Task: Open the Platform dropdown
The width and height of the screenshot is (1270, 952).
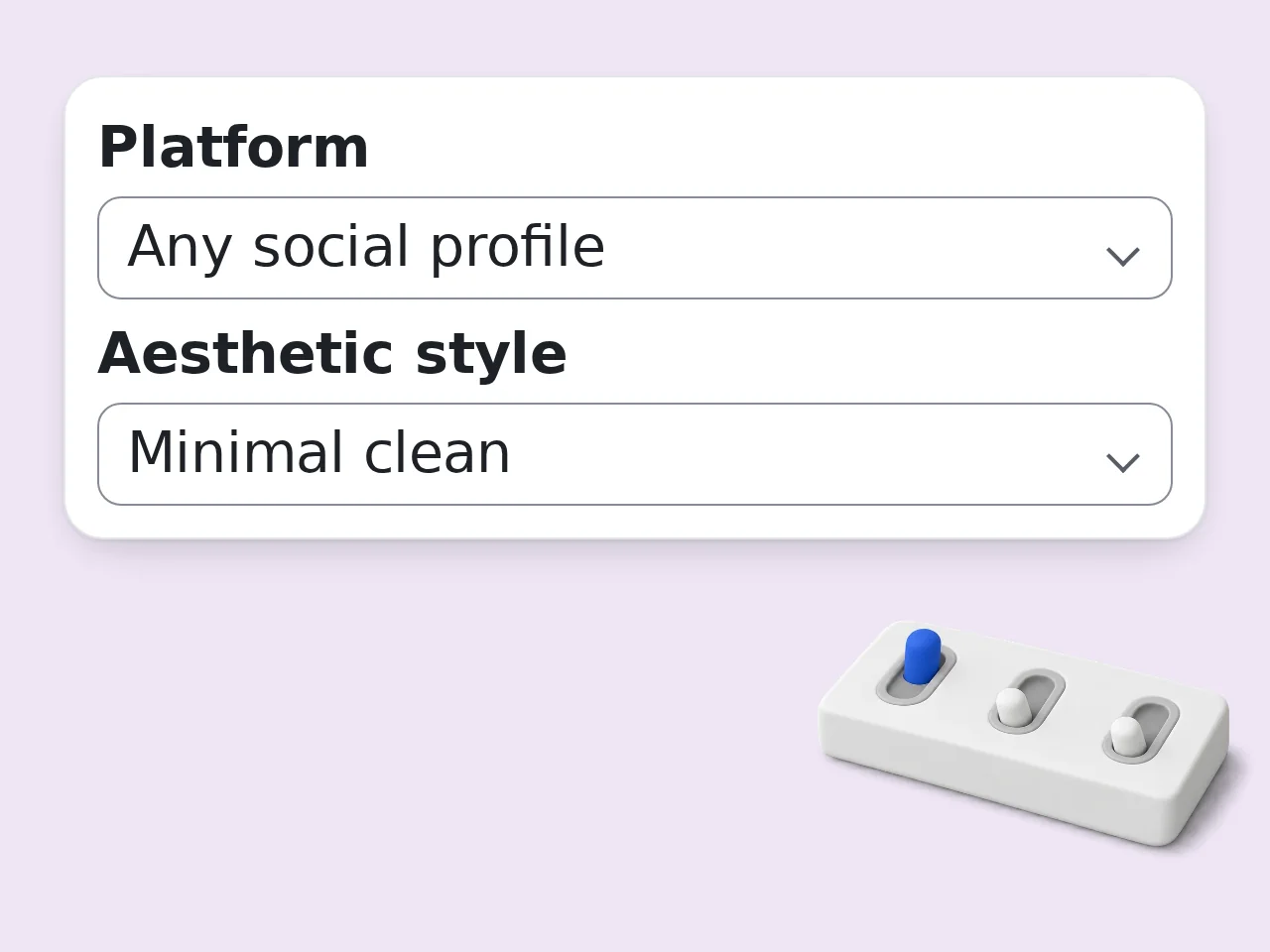Action: tap(635, 248)
